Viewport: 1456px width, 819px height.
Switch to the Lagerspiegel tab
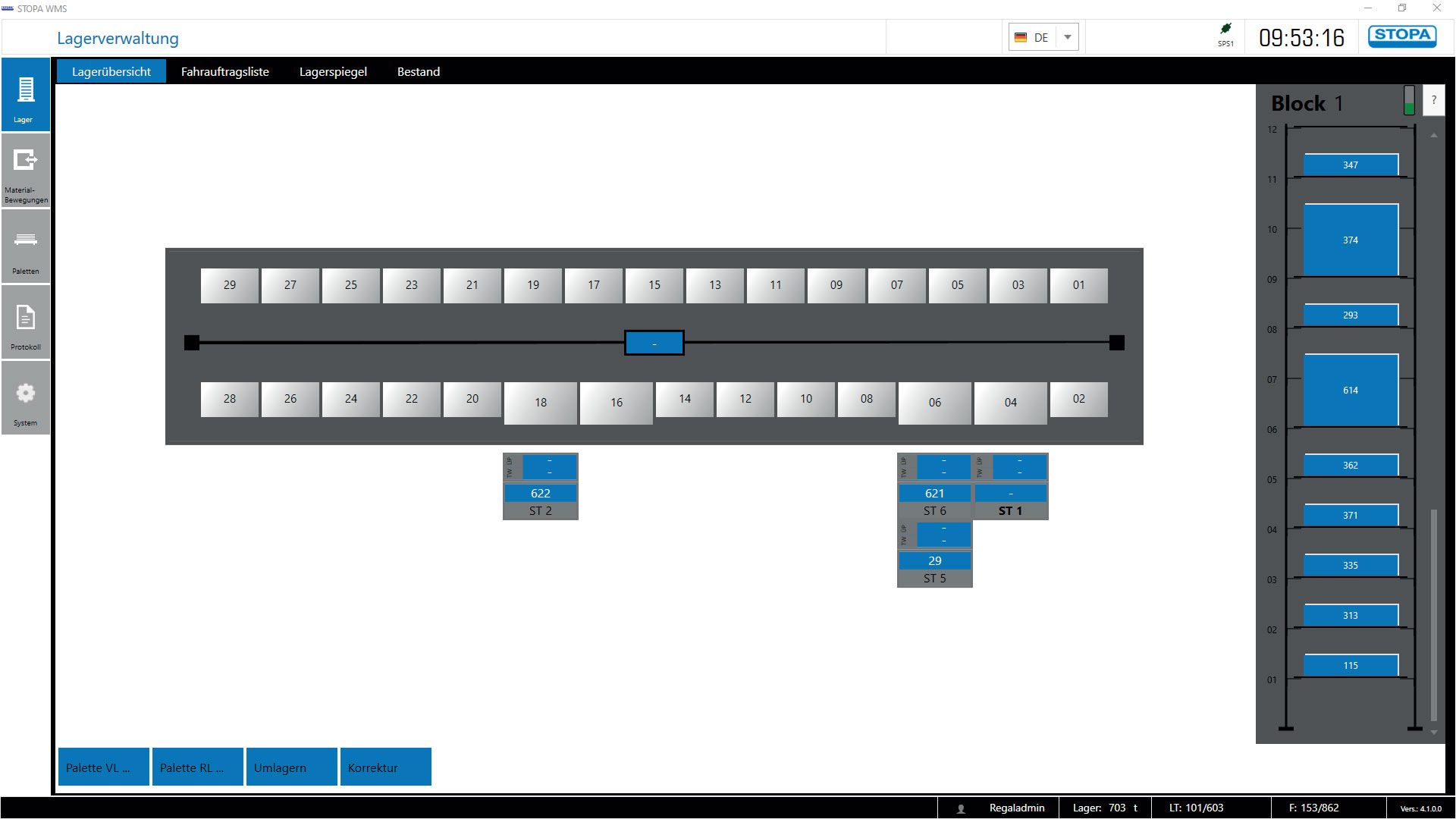click(333, 71)
